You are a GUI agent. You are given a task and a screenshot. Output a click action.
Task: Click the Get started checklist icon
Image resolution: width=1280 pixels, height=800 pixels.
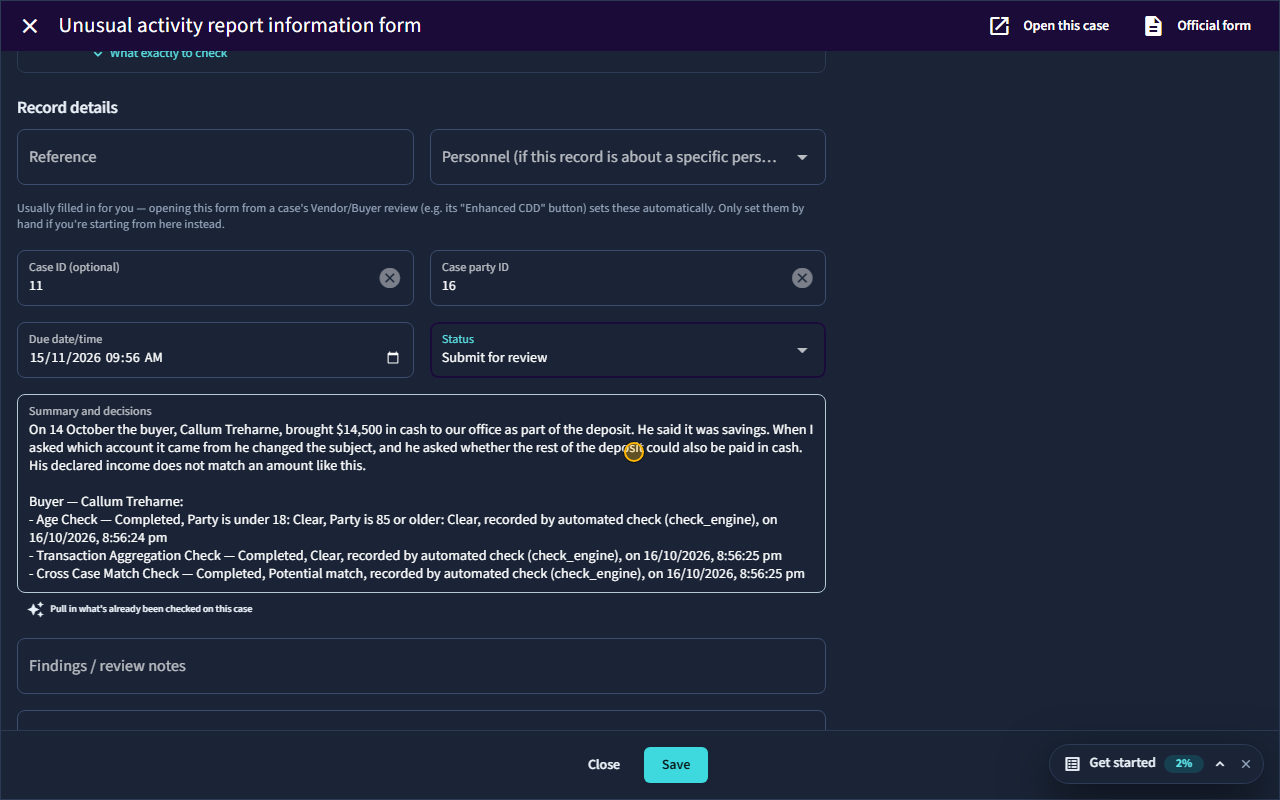[x=1072, y=763]
